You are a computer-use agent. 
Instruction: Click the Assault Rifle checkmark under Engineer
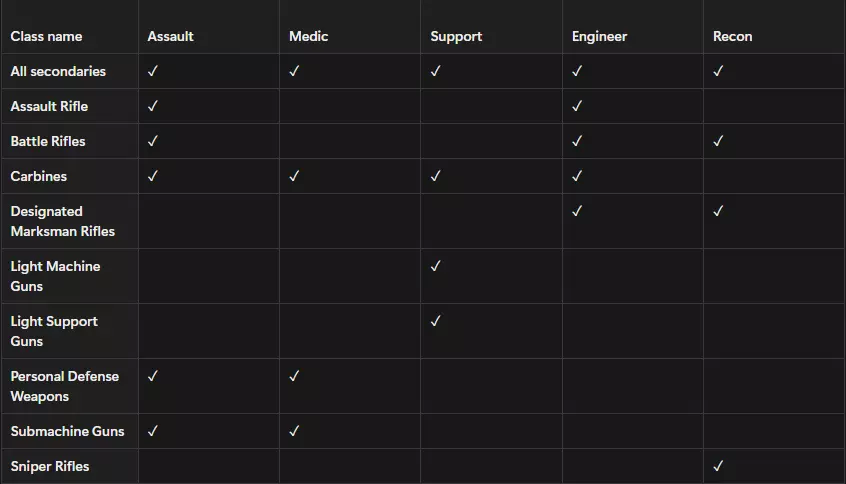(x=577, y=106)
